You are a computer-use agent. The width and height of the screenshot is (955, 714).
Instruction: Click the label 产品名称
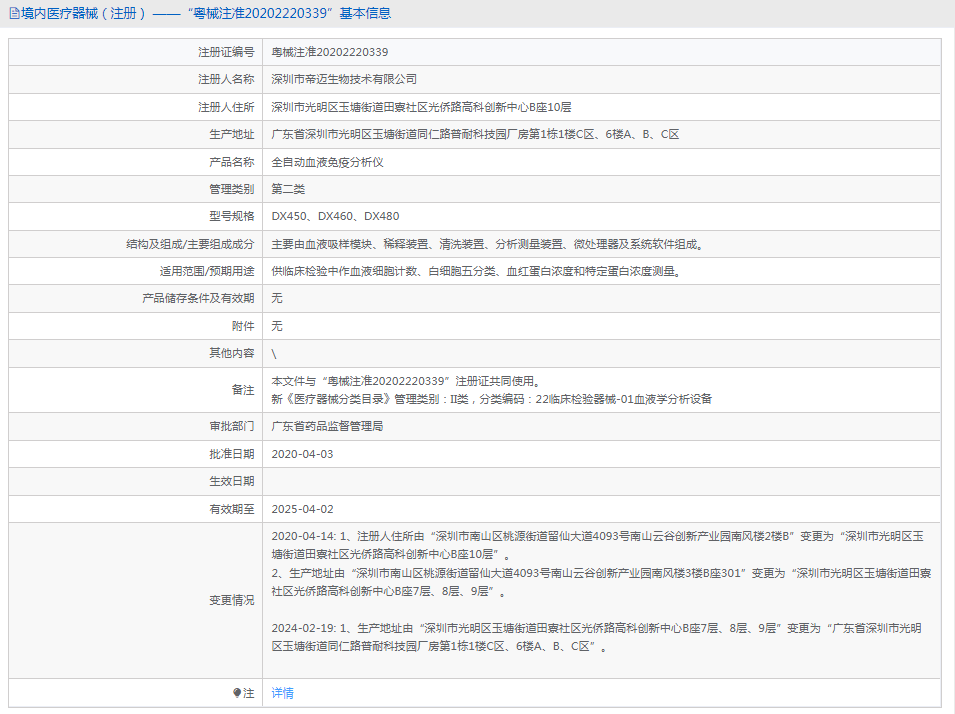pos(231,162)
